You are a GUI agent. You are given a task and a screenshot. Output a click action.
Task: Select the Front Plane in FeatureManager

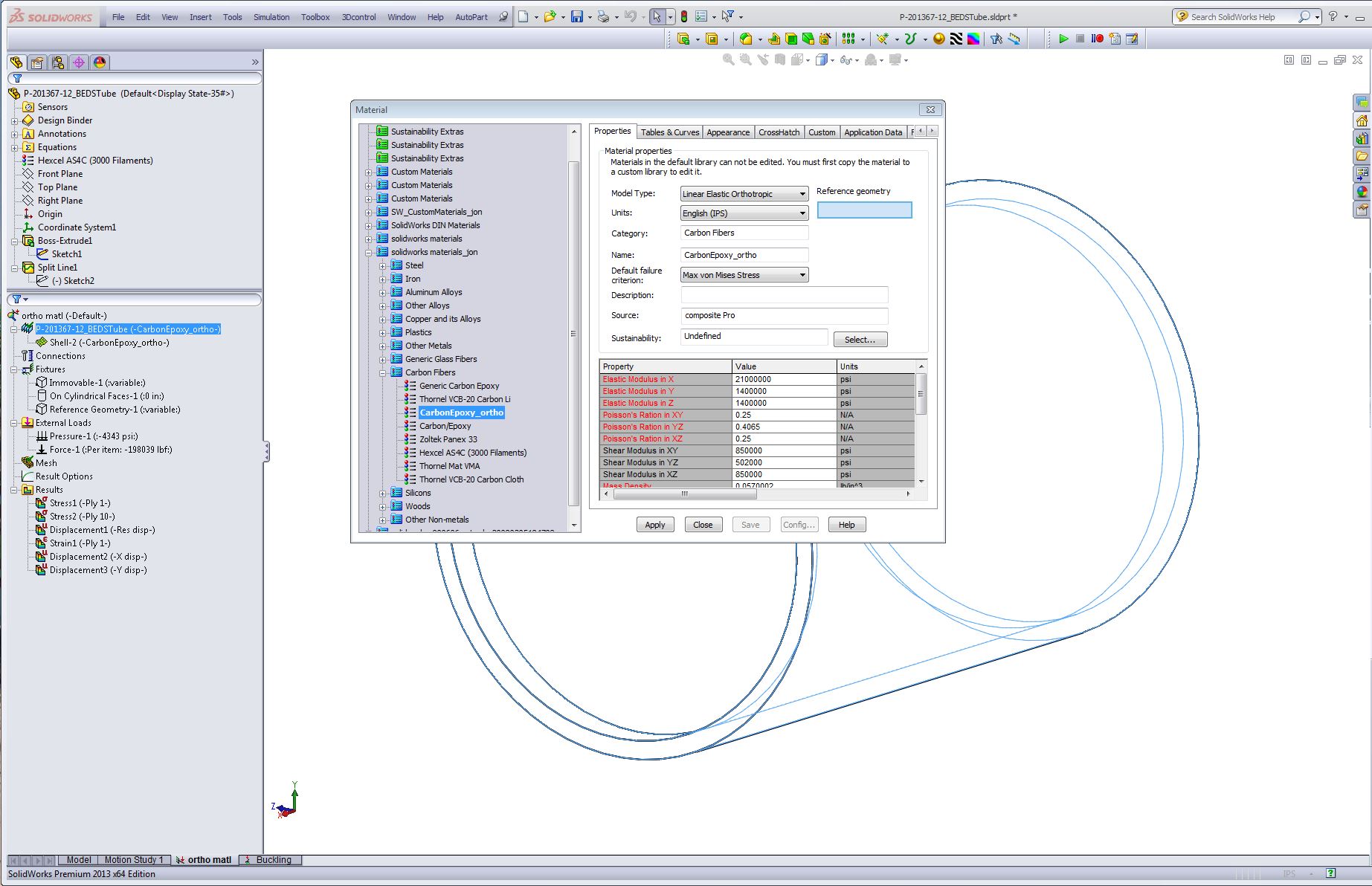60,174
